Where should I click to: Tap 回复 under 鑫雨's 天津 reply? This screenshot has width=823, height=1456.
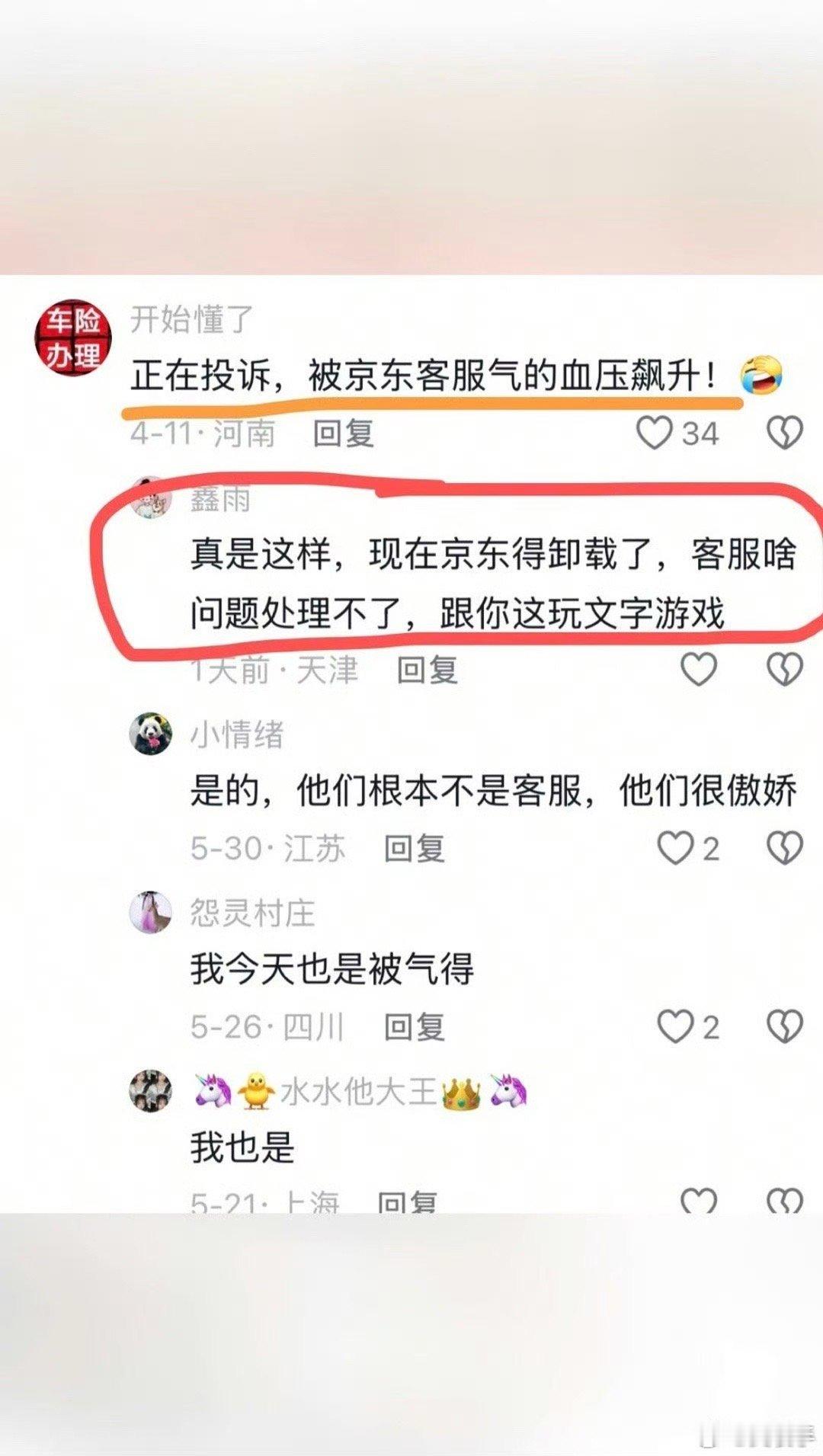(x=428, y=670)
